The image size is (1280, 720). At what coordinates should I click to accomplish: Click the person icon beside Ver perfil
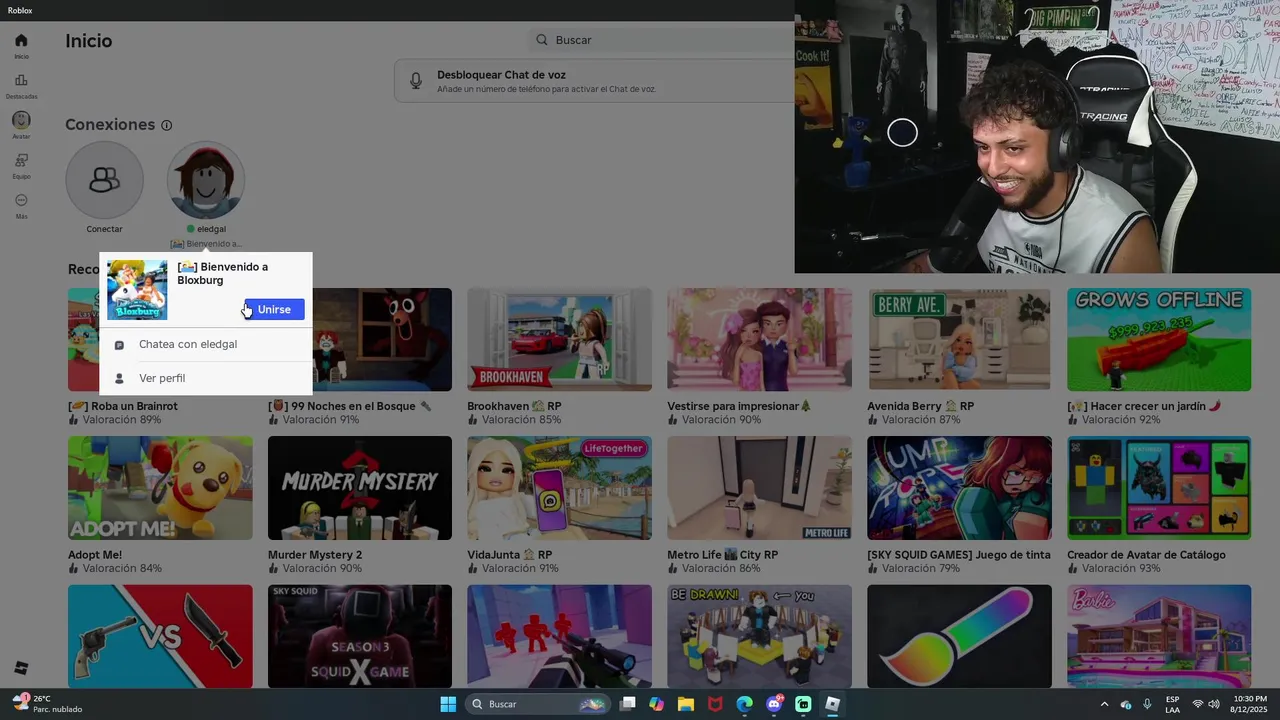pyautogui.click(x=119, y=378)
